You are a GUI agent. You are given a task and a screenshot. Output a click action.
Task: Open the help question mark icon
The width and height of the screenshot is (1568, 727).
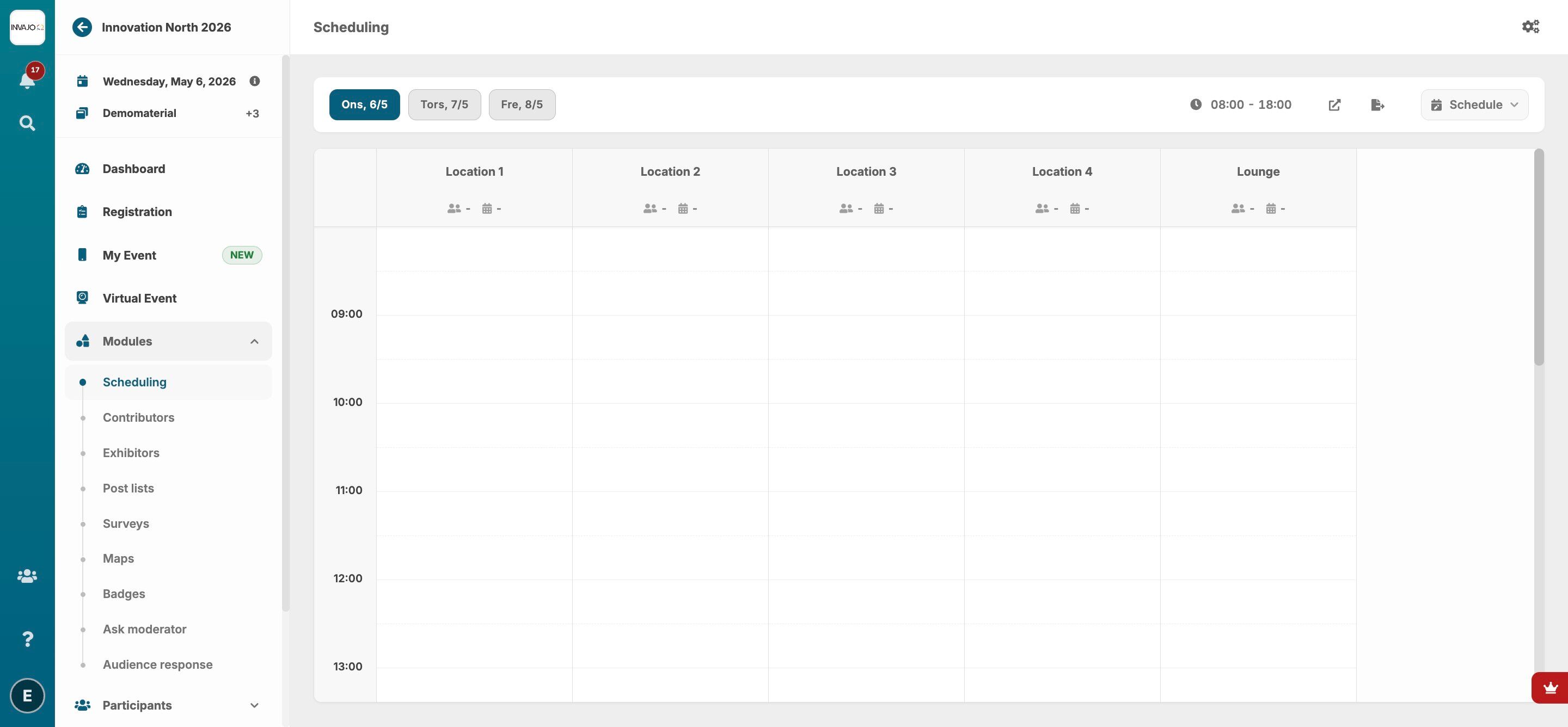click(27, 639)
